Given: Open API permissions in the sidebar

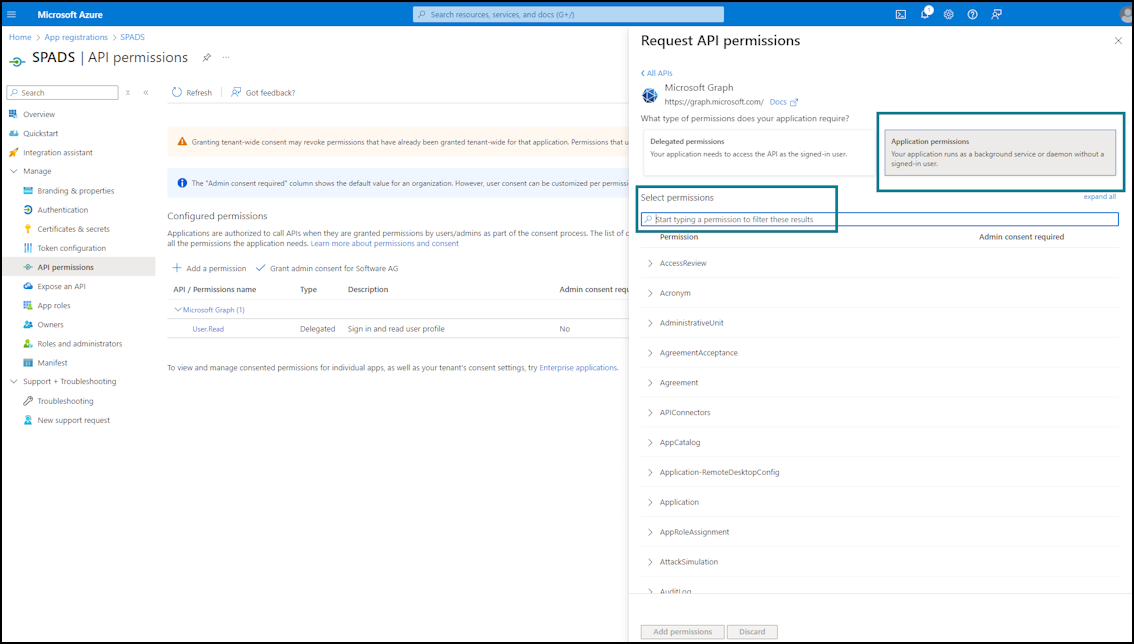Looking at the screenshot, I should coord(79,267).
